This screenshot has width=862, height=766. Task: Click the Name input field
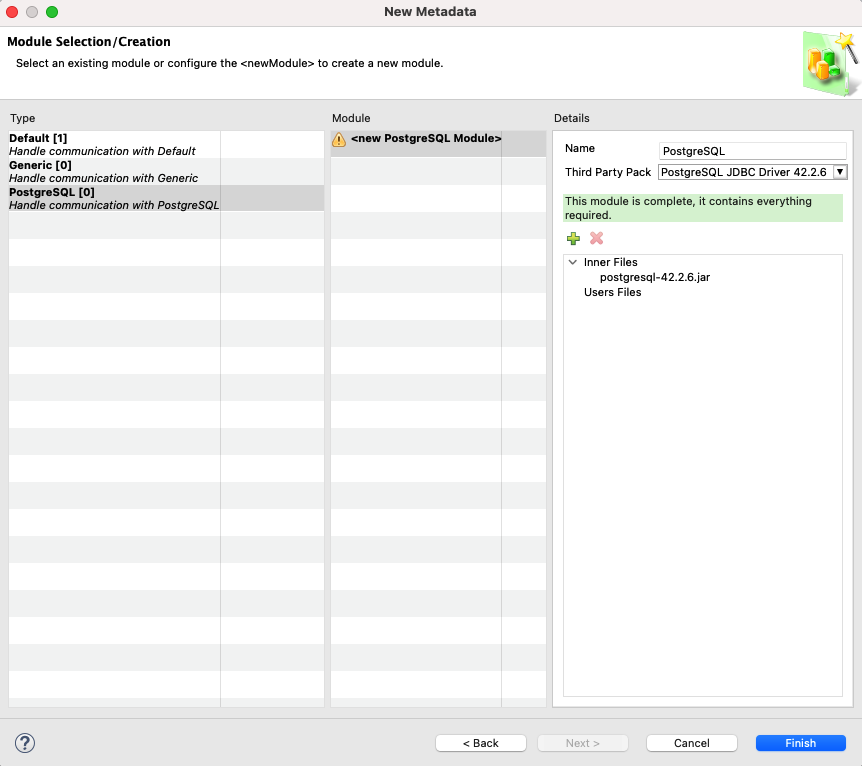tap(752, 151)
